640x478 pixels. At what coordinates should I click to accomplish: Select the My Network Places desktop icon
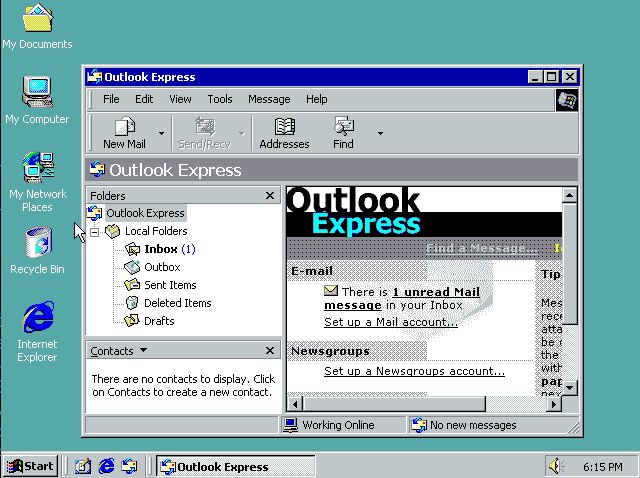pos(38,182)
